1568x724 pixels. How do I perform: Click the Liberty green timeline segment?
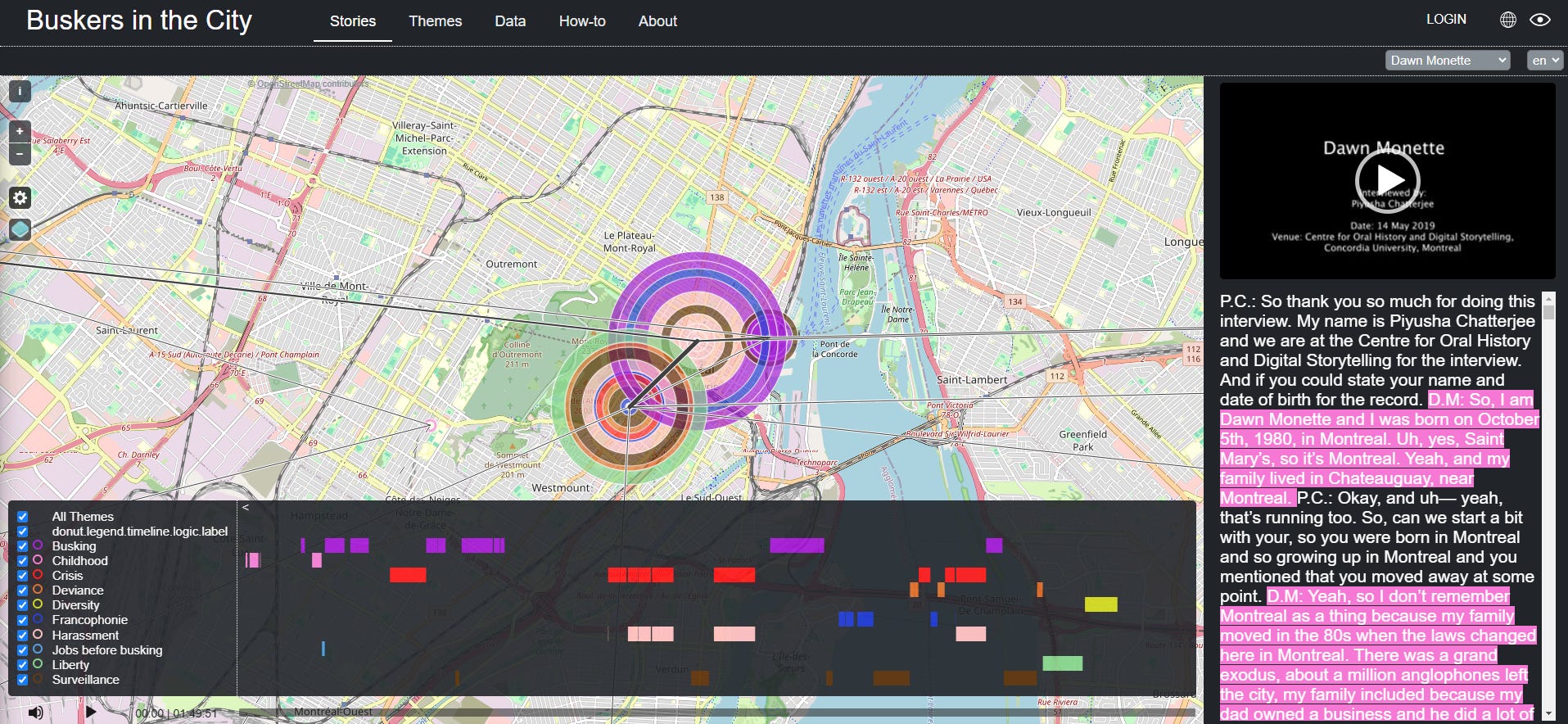pos(1062,663)
